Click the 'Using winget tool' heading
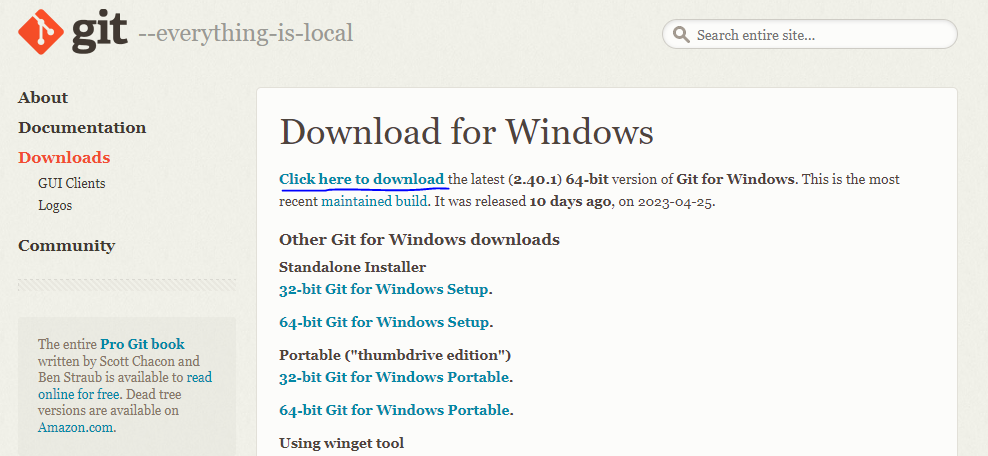This screenshot has width=988, height=456. coord(342,443)
